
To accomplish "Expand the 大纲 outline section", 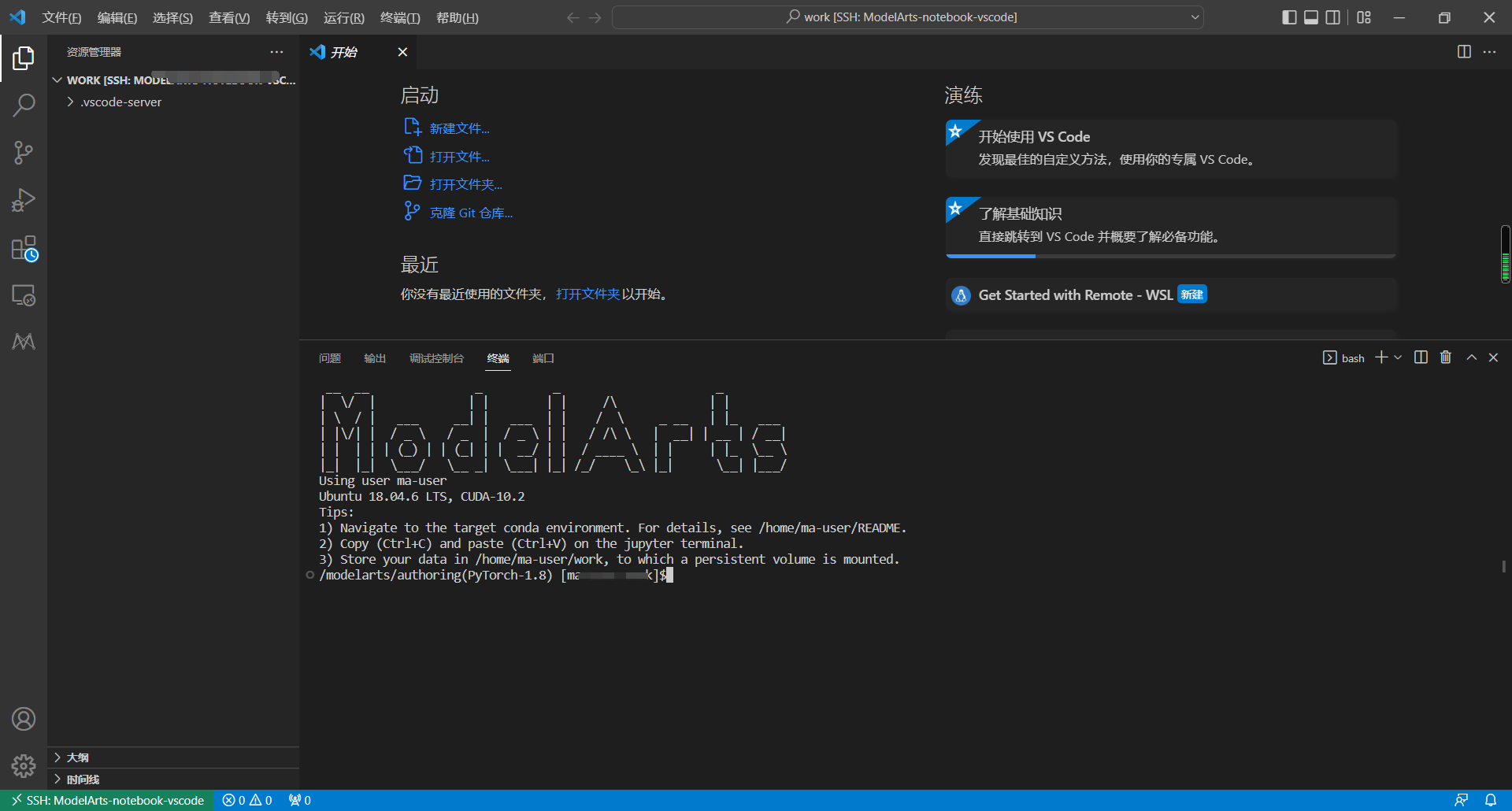I will (173, 757).
